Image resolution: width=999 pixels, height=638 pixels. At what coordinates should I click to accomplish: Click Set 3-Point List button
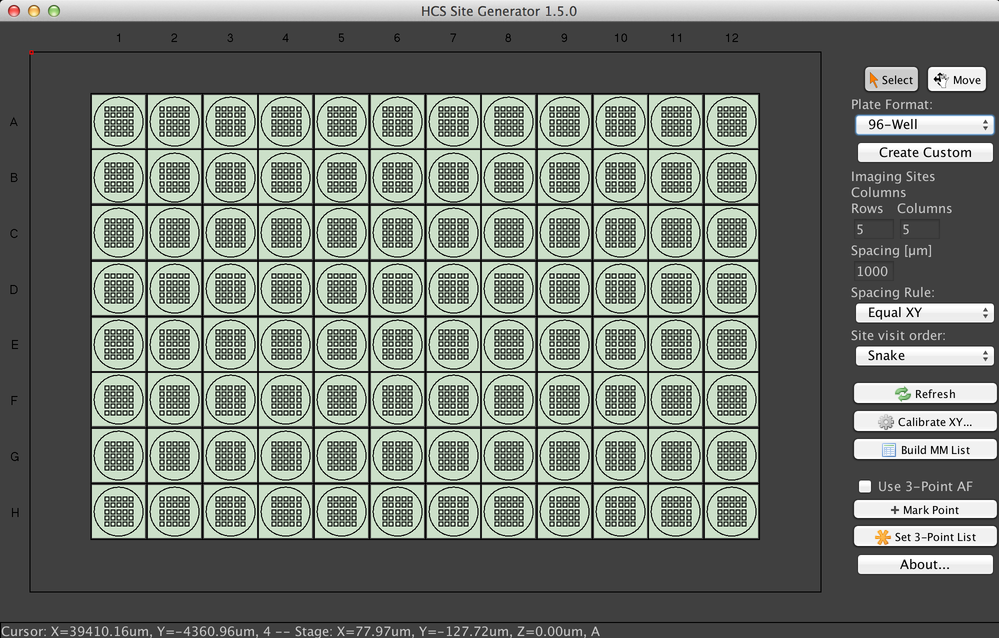[x=925, y=537]
